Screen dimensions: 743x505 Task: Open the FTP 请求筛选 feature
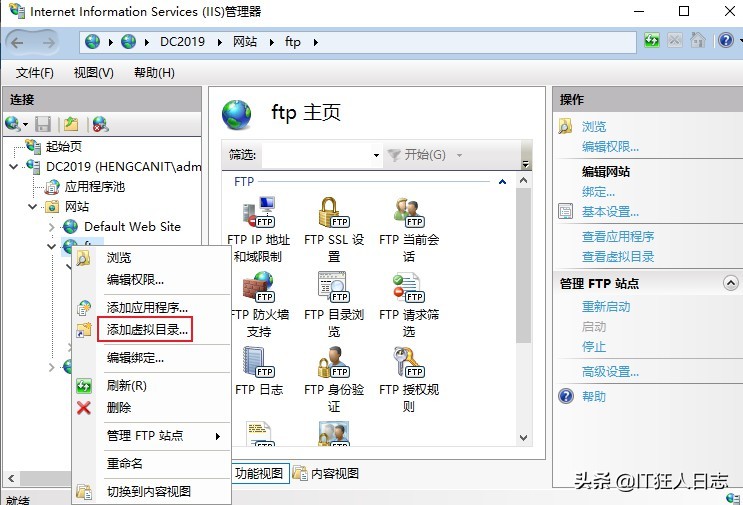(409, 305)
